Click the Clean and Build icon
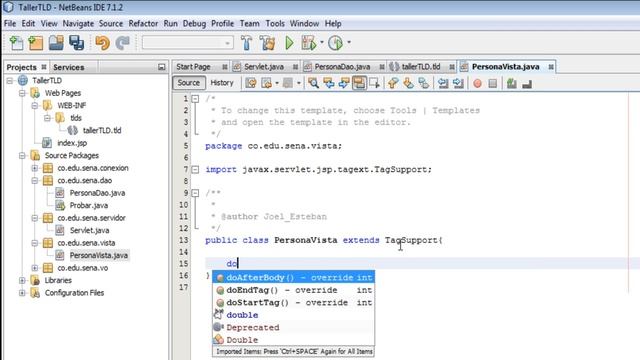 click(x=267, y=42)
